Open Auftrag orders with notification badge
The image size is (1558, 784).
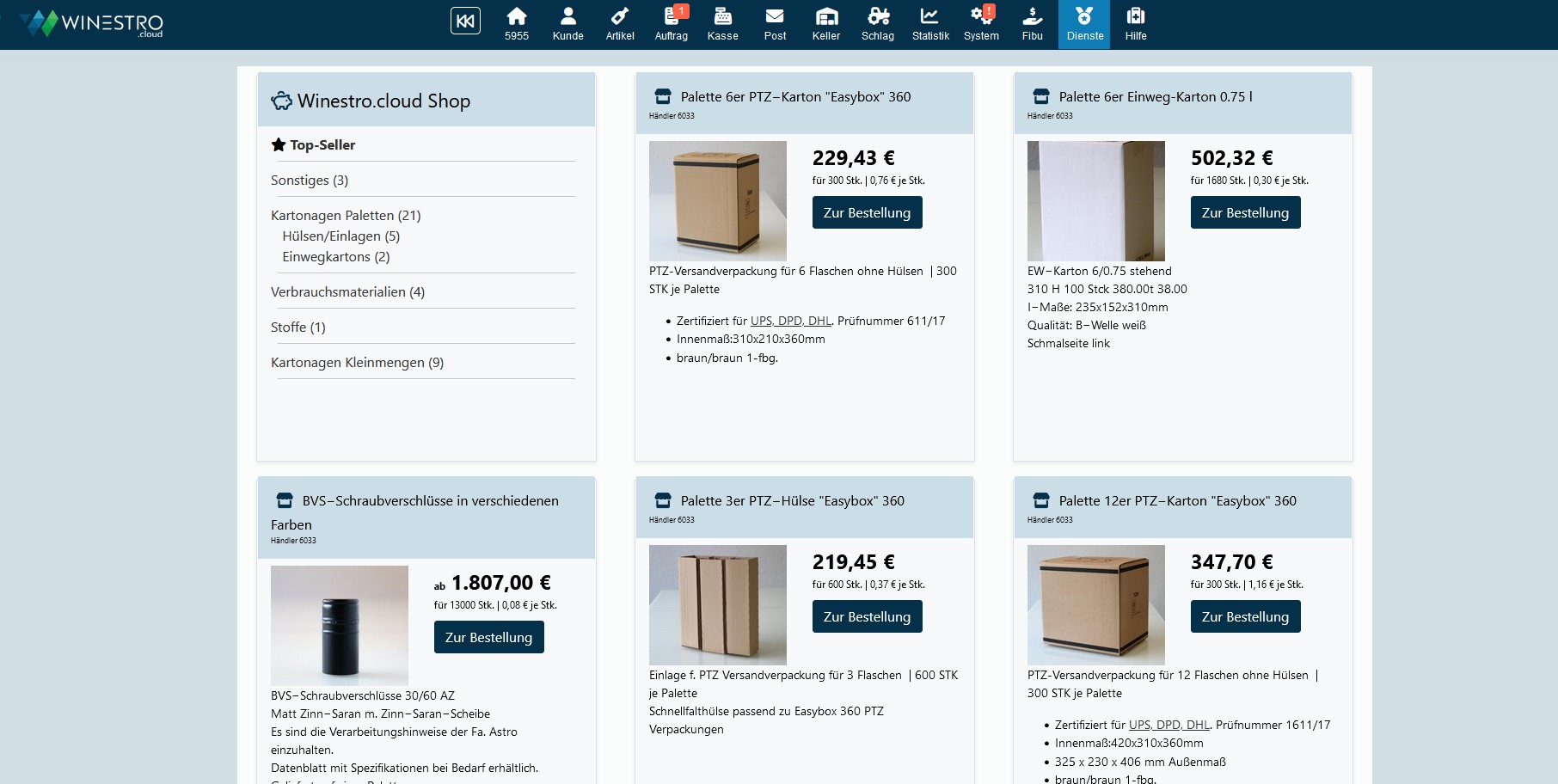(x=671, y=24)
